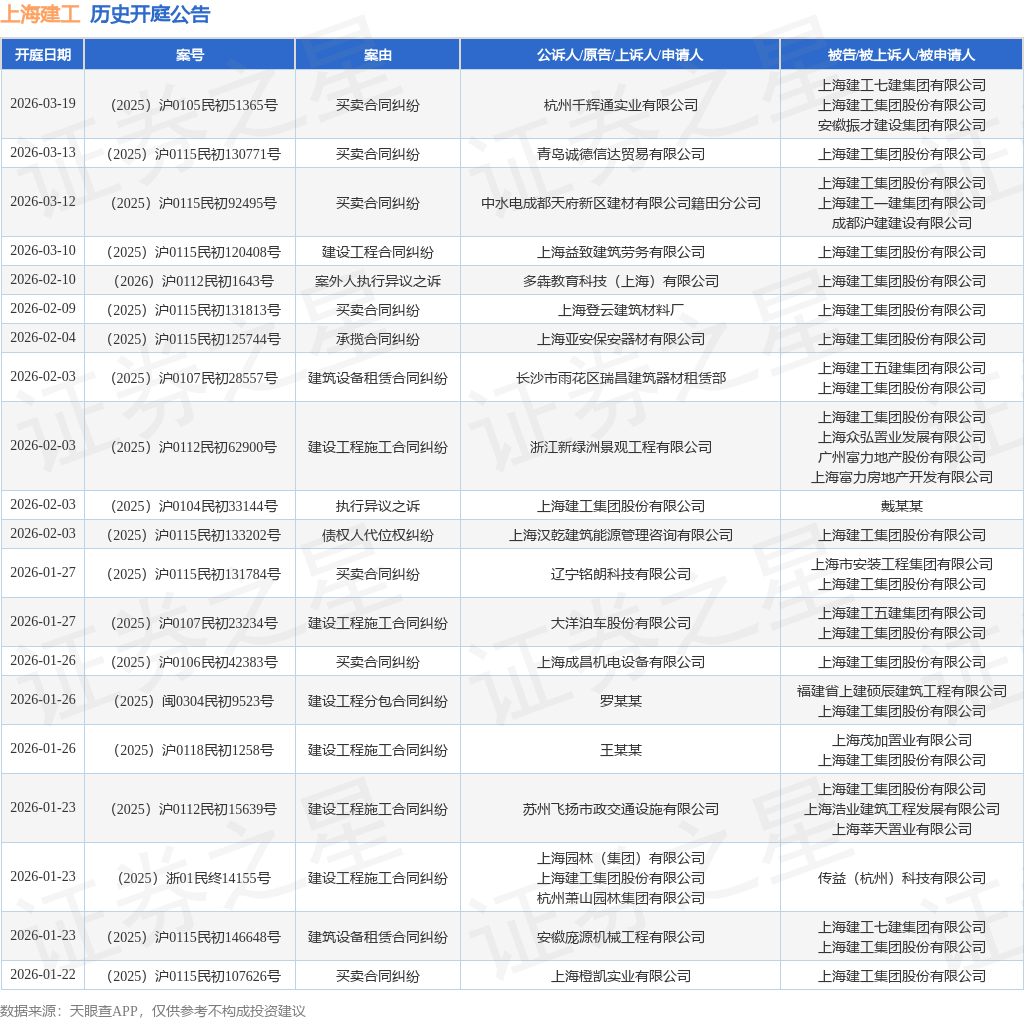
Task: Select case number (2025)沪0107民初23234号
Action: point(194,622)
